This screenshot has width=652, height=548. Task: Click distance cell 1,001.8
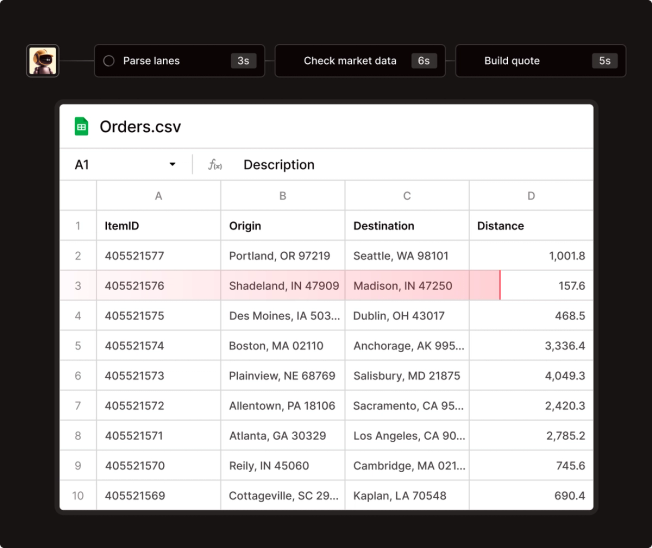click(x=531, y=256)
